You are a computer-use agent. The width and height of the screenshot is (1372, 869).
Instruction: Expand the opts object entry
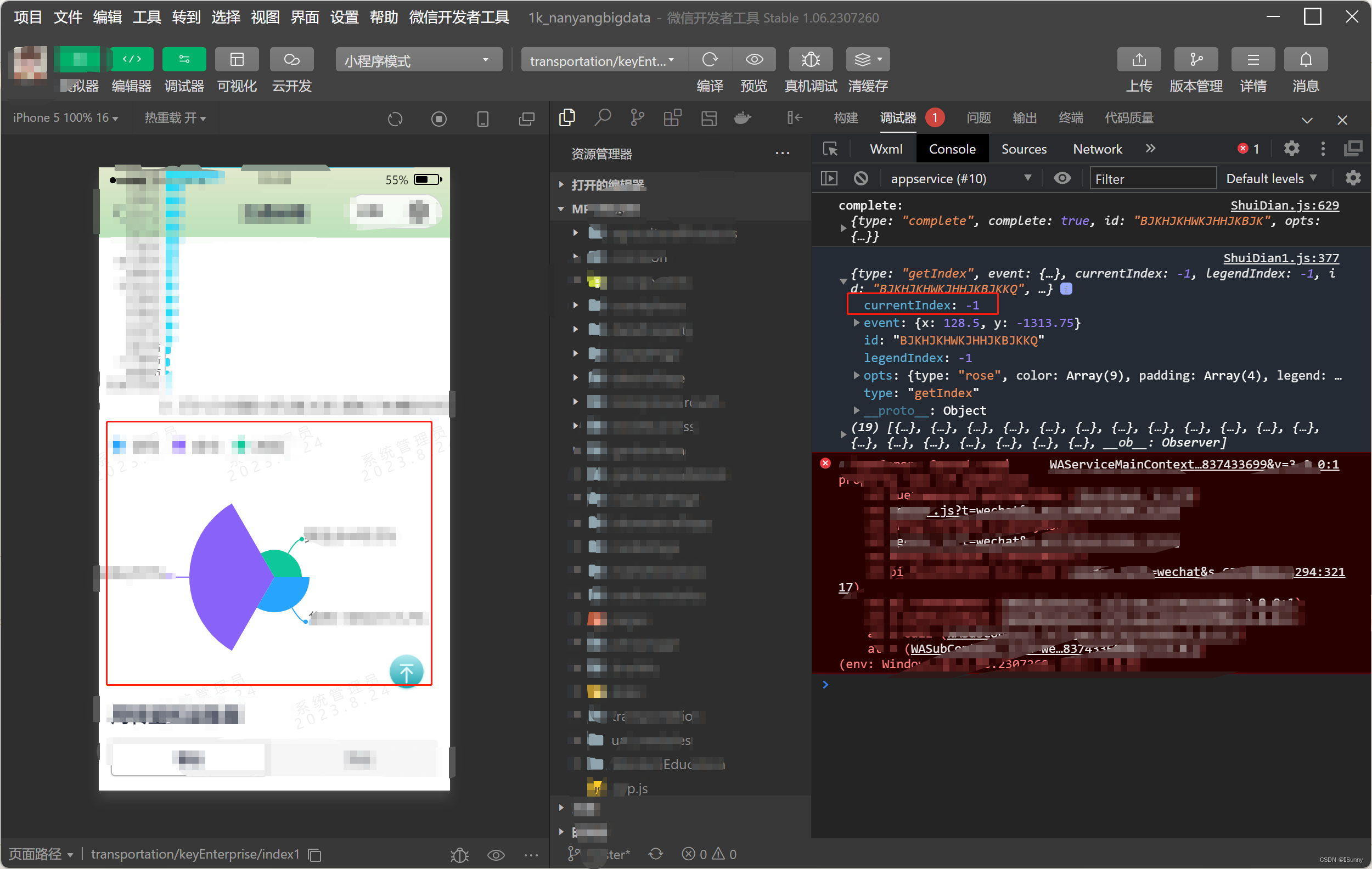pos(856,375)
